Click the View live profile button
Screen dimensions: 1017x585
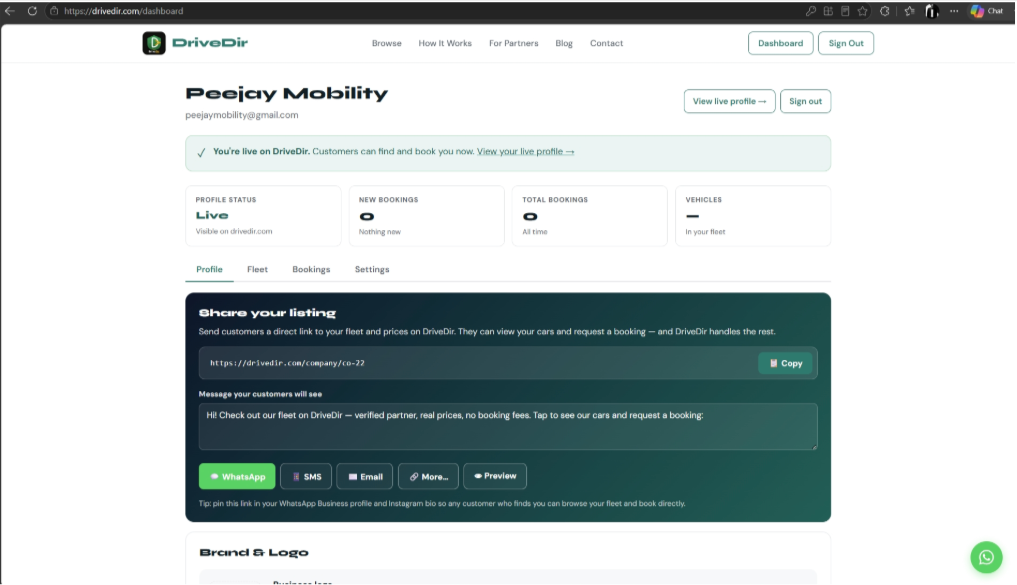click(730, 101)
